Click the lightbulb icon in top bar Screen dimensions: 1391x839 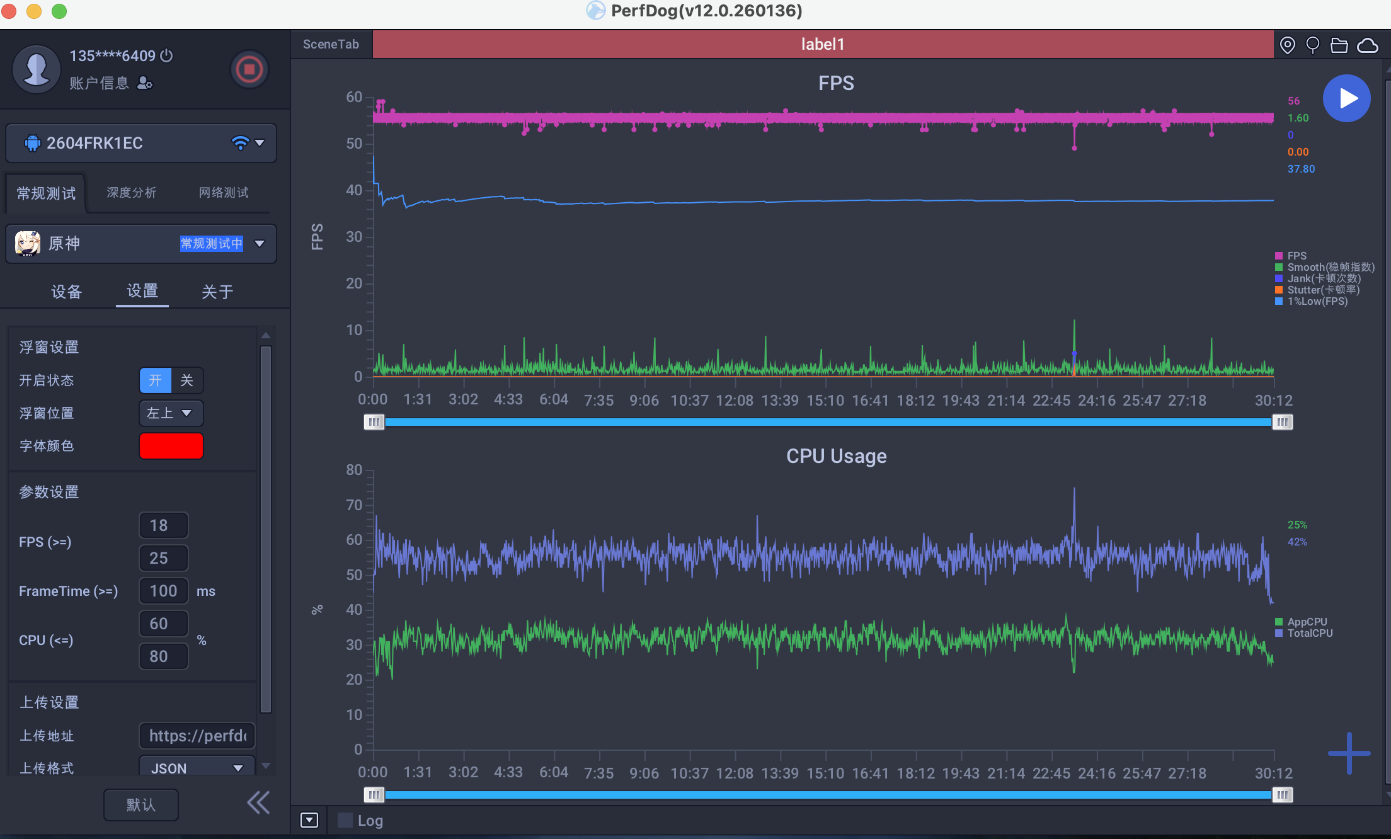[x=1313, y=45]
